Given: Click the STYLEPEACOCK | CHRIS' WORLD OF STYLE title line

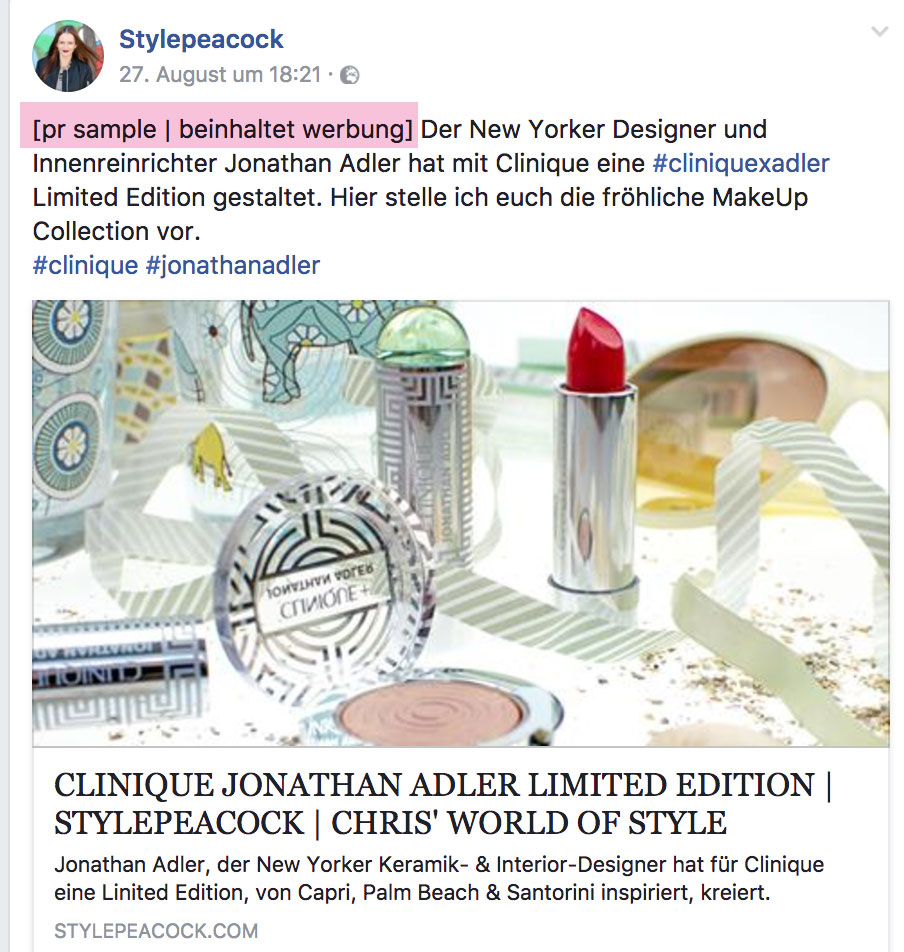Looking at the screenshot, I should tap(390, 823).
